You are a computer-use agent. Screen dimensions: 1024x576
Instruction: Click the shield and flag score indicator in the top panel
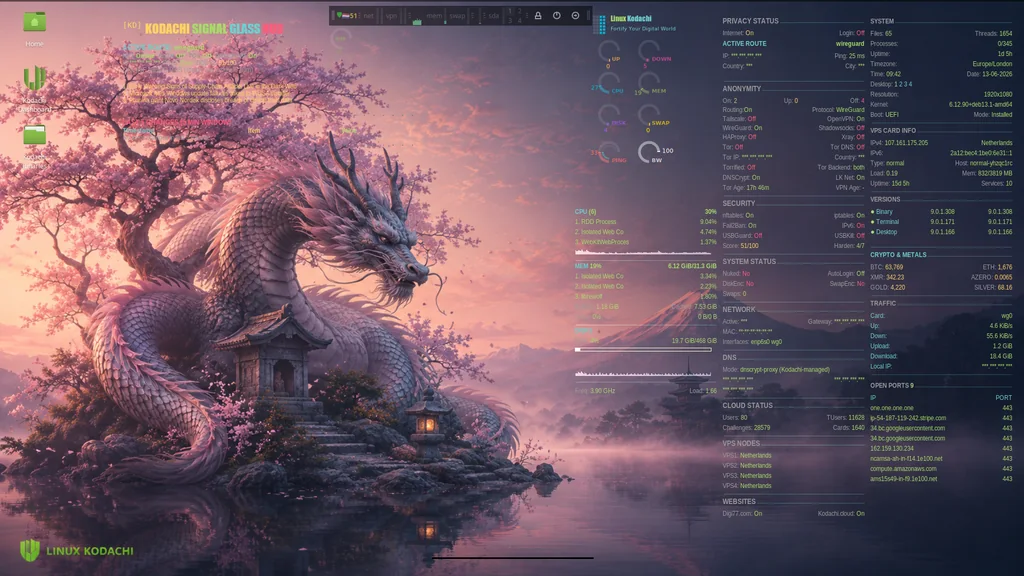tap(347, 16)
